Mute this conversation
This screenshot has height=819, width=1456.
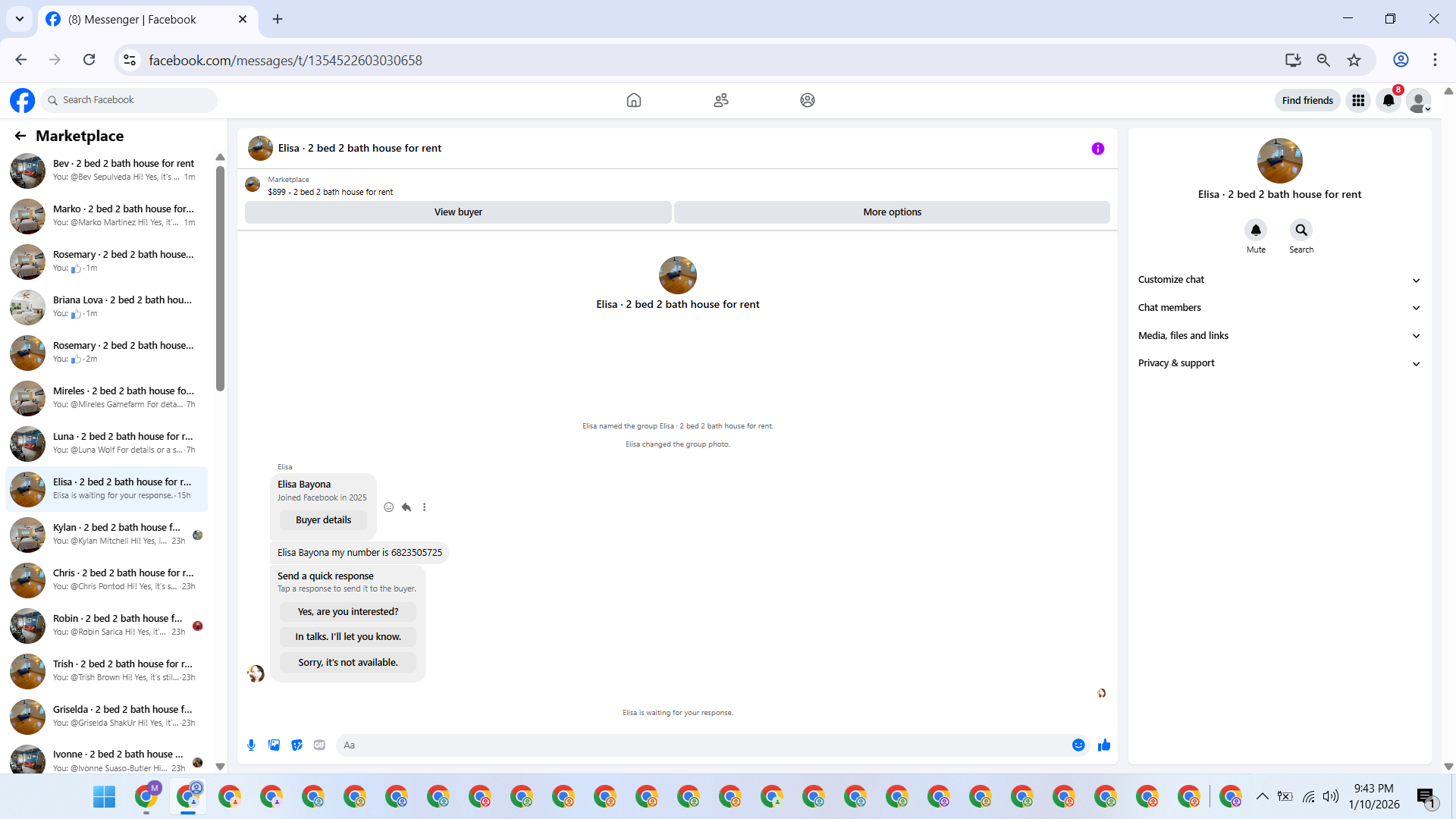tap(1256, 231)
